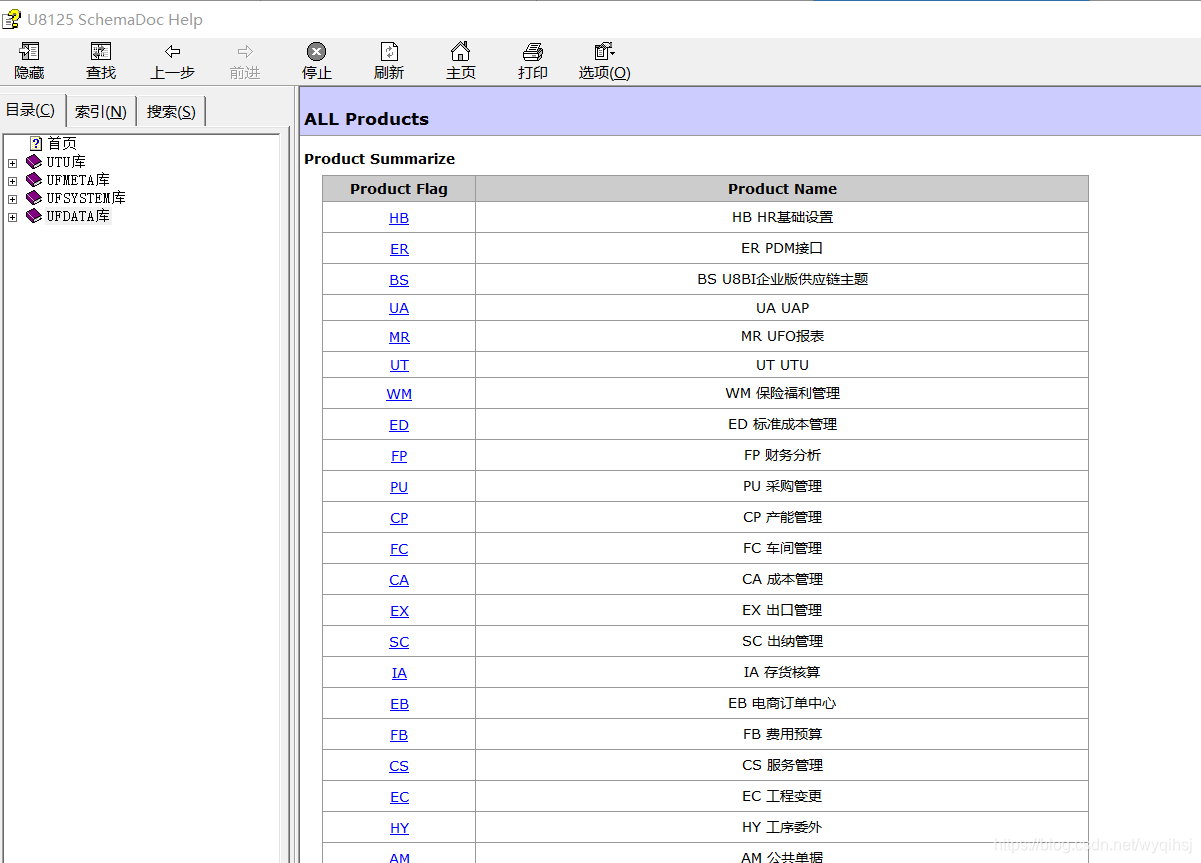Open the FP product link
Viewport: 1201px width, 863px height.
[399, 456]
